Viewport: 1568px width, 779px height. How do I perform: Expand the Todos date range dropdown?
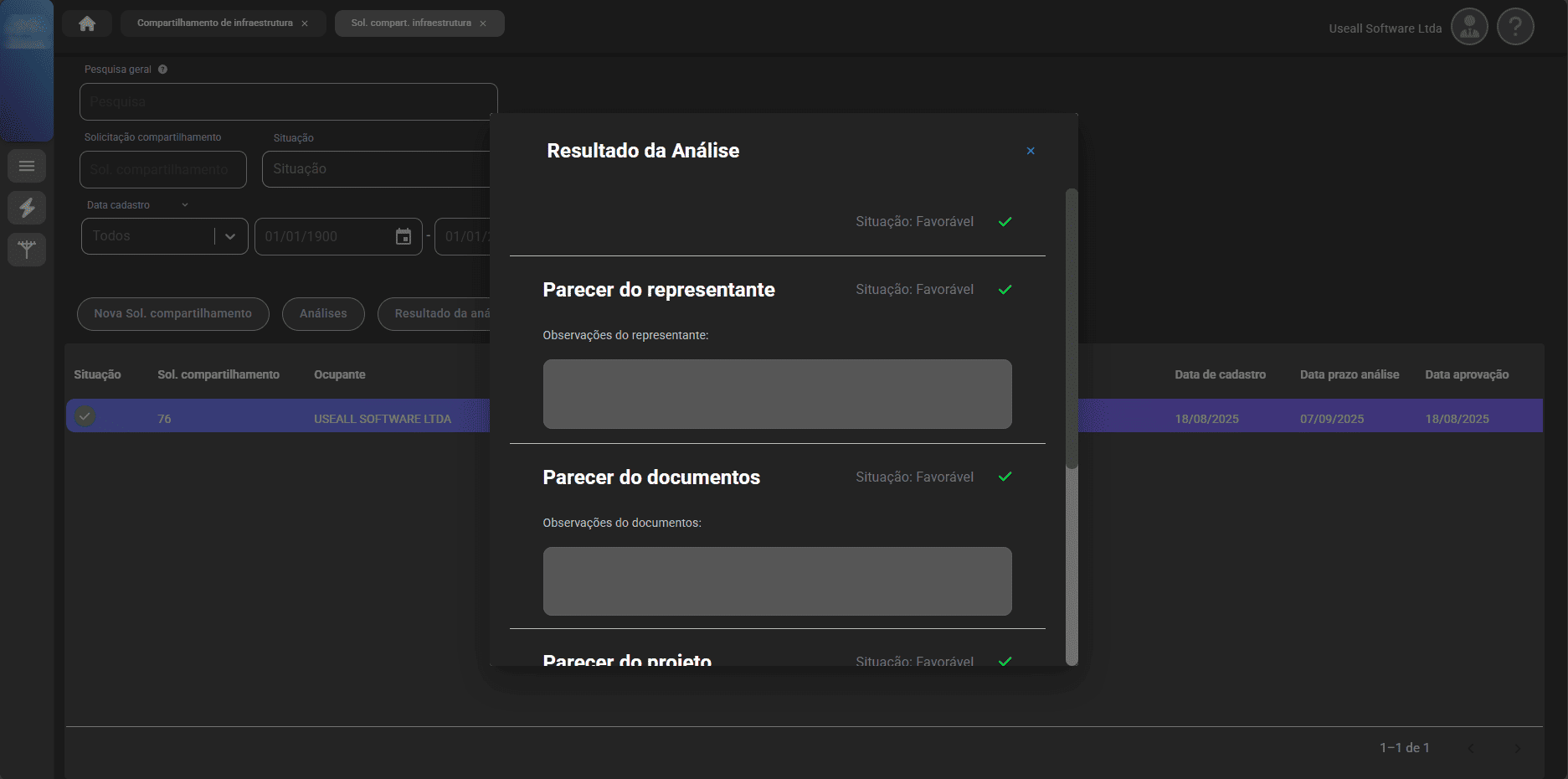[230, 237]
